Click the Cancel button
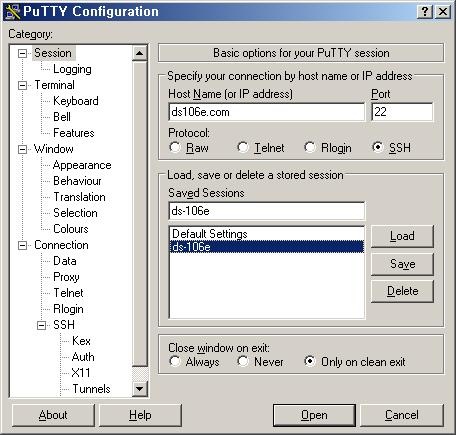Viewport: 456px width, 435px height. click(x=402, y=415)
